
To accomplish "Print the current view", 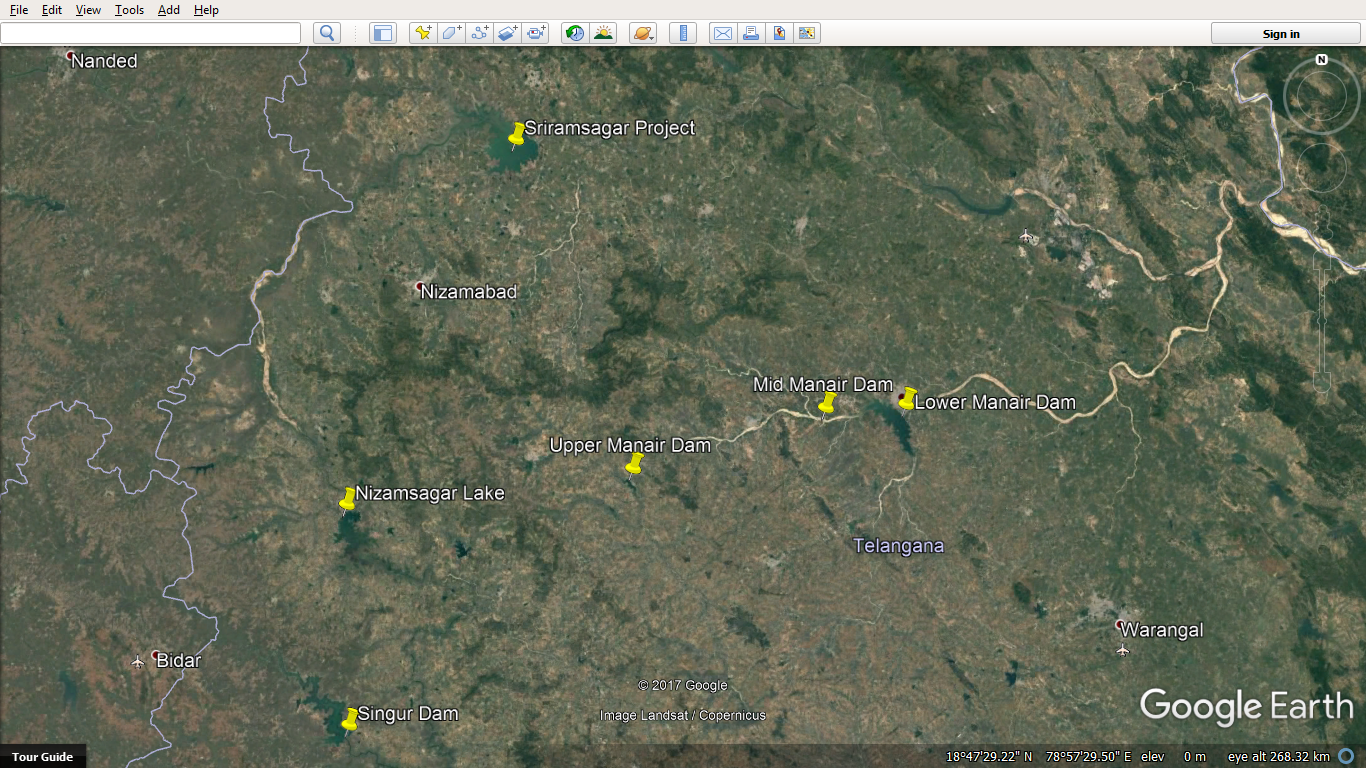I will 752,32.
